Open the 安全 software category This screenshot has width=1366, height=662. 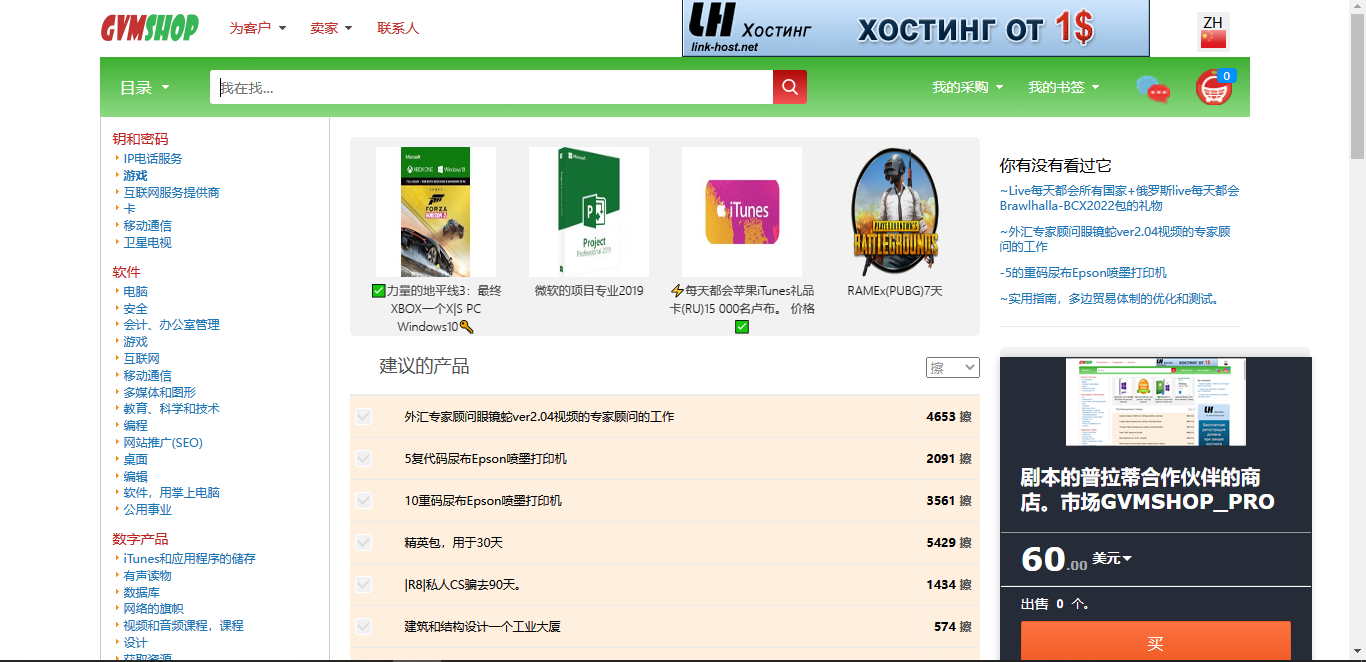click(x=135, y=309)
